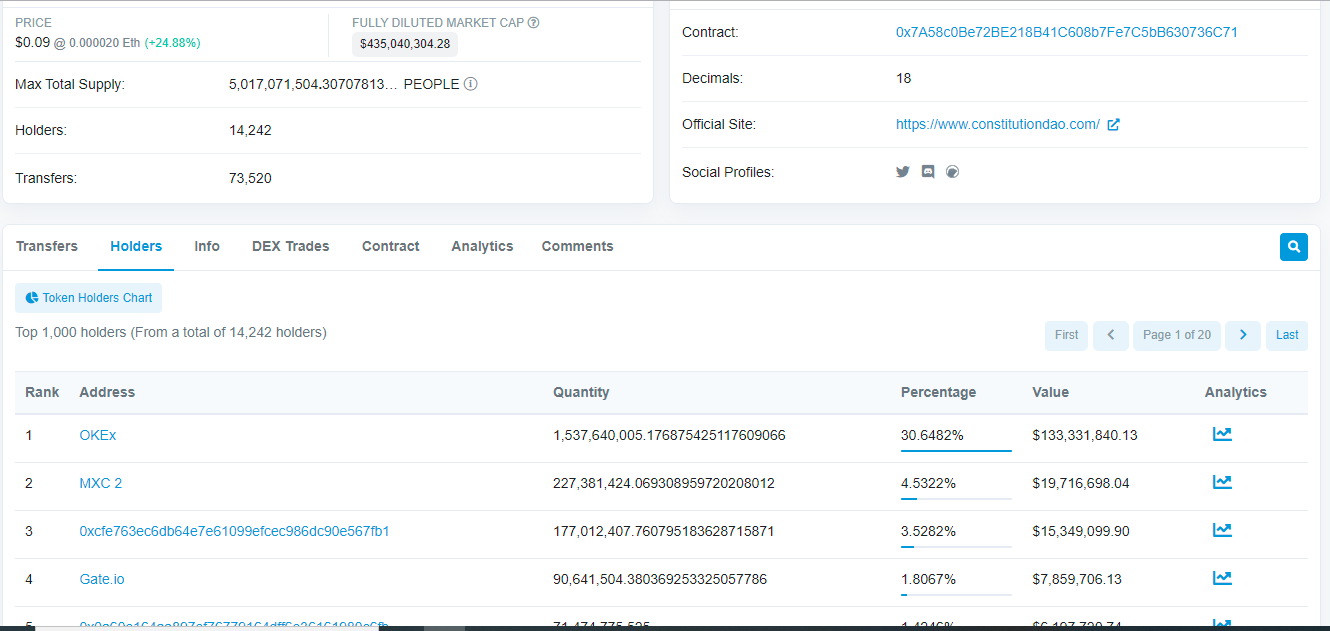Open the Analytics tab
The image size is (1330, 631).
482,246
